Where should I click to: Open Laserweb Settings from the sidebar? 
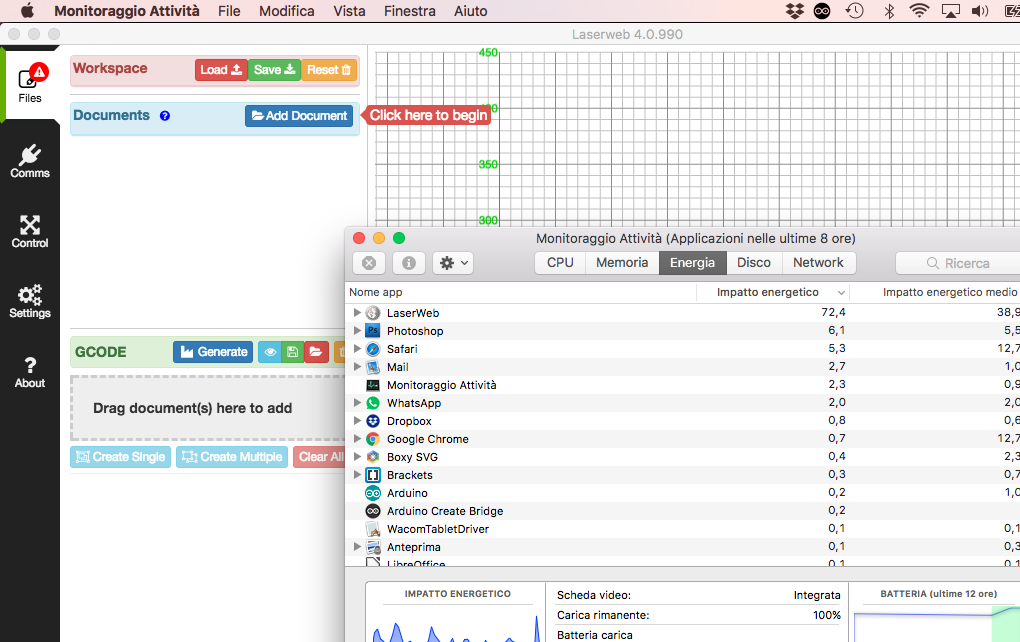tap(30, 301)
